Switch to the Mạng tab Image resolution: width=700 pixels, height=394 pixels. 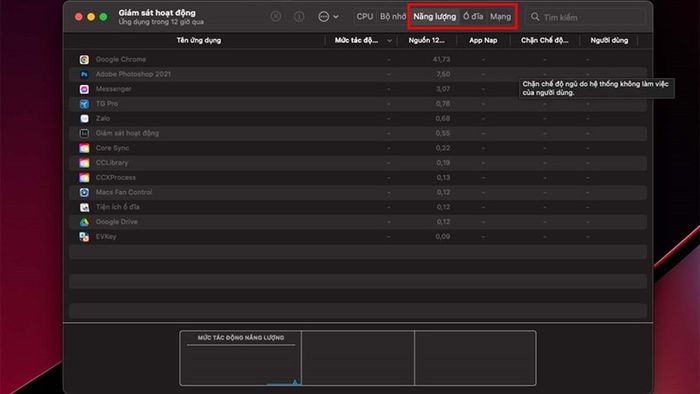tap(500, 17)
